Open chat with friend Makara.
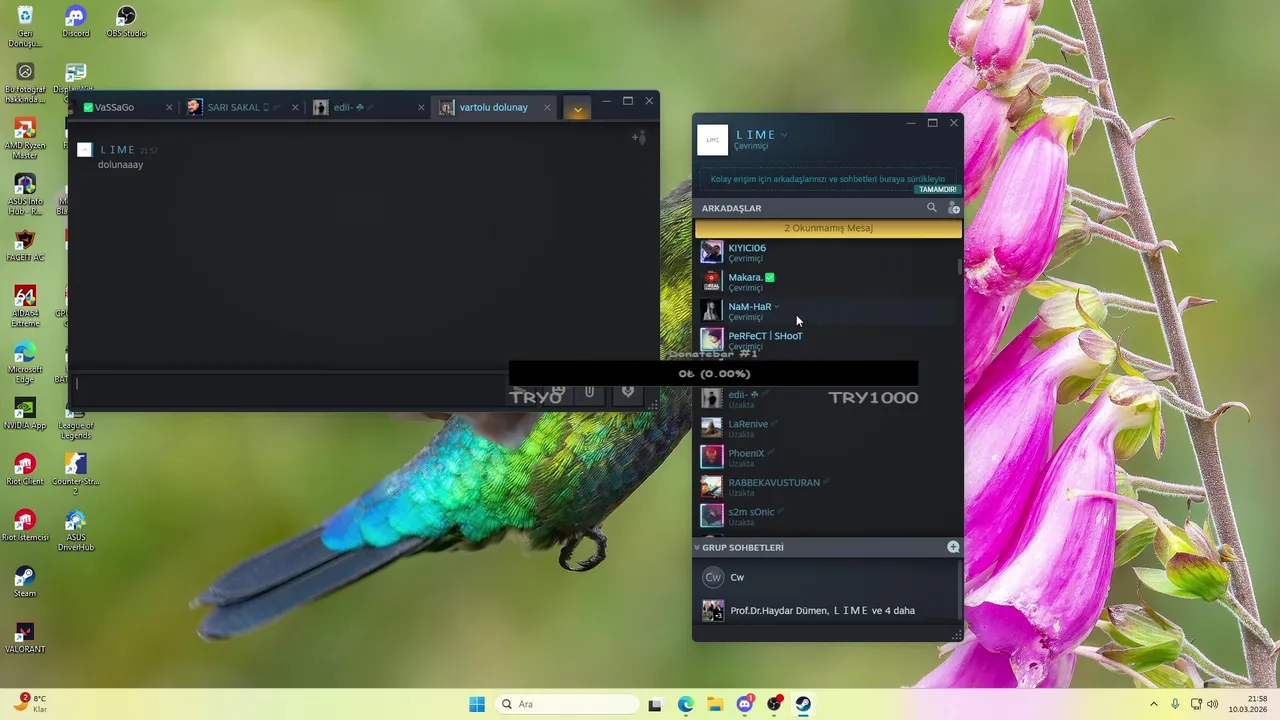 826,281
